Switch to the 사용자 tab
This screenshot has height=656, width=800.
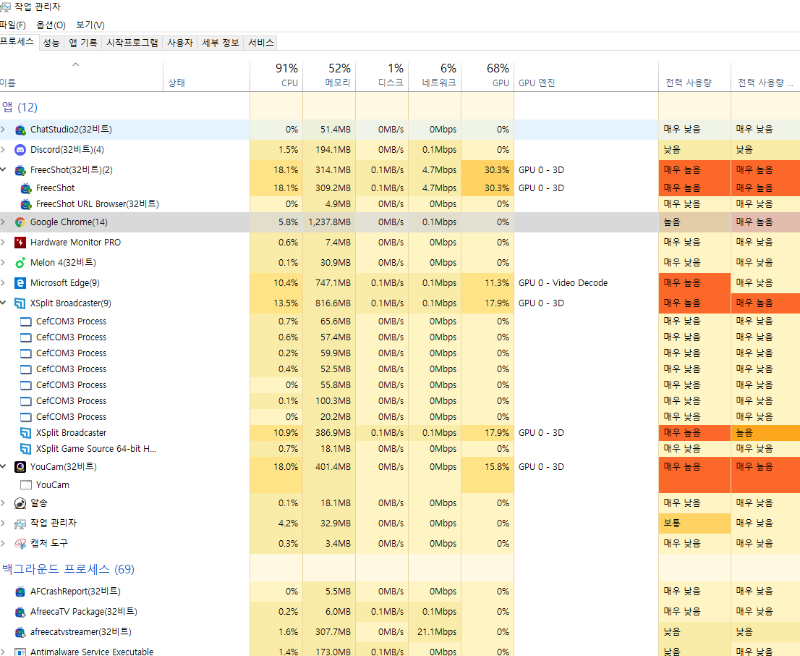180,43
